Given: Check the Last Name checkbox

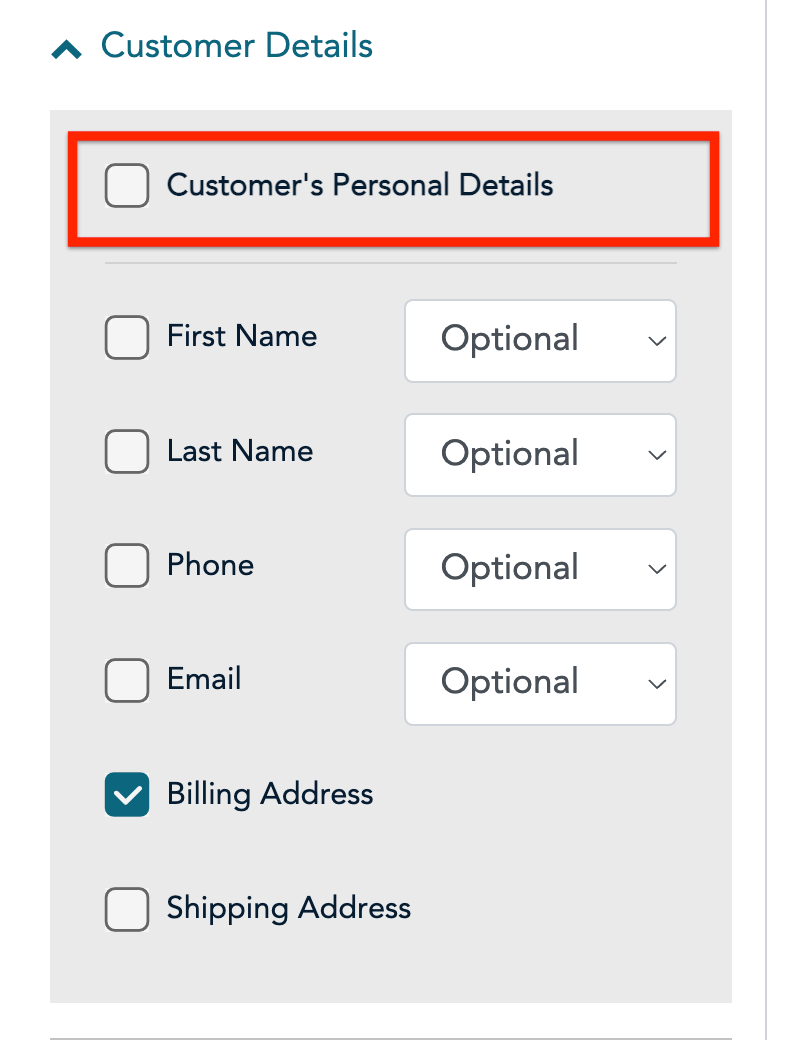Looking at the screenshot, I should tap(127, 451).
